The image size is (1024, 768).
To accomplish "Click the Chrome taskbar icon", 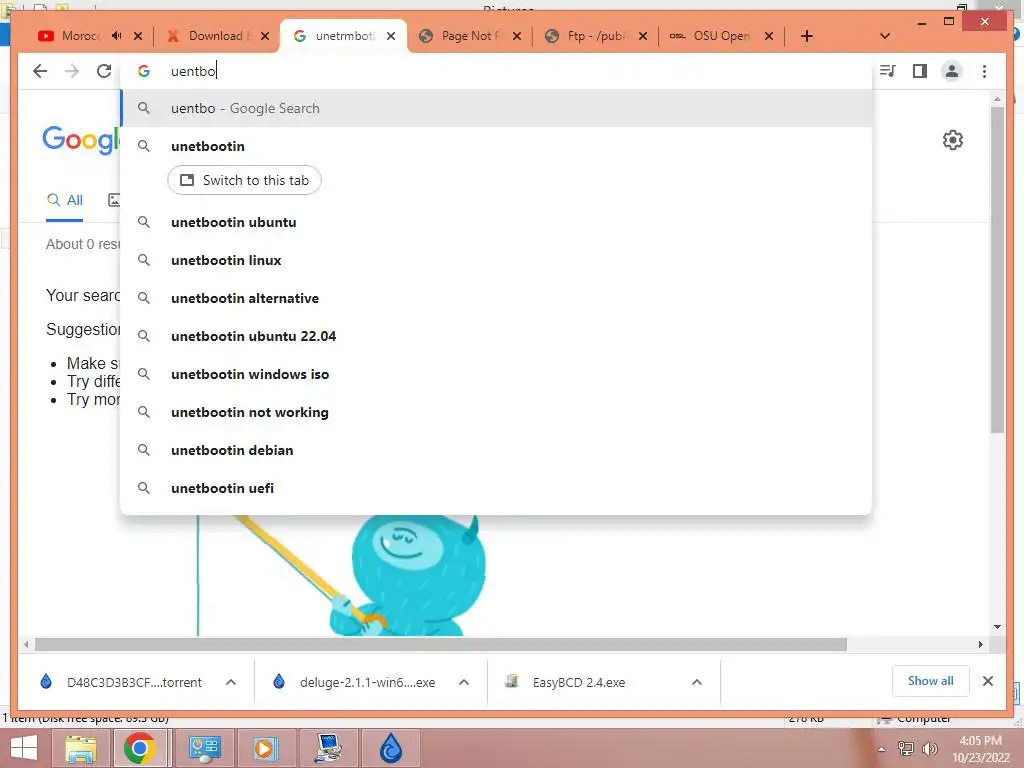I will (x=139, y=748).
